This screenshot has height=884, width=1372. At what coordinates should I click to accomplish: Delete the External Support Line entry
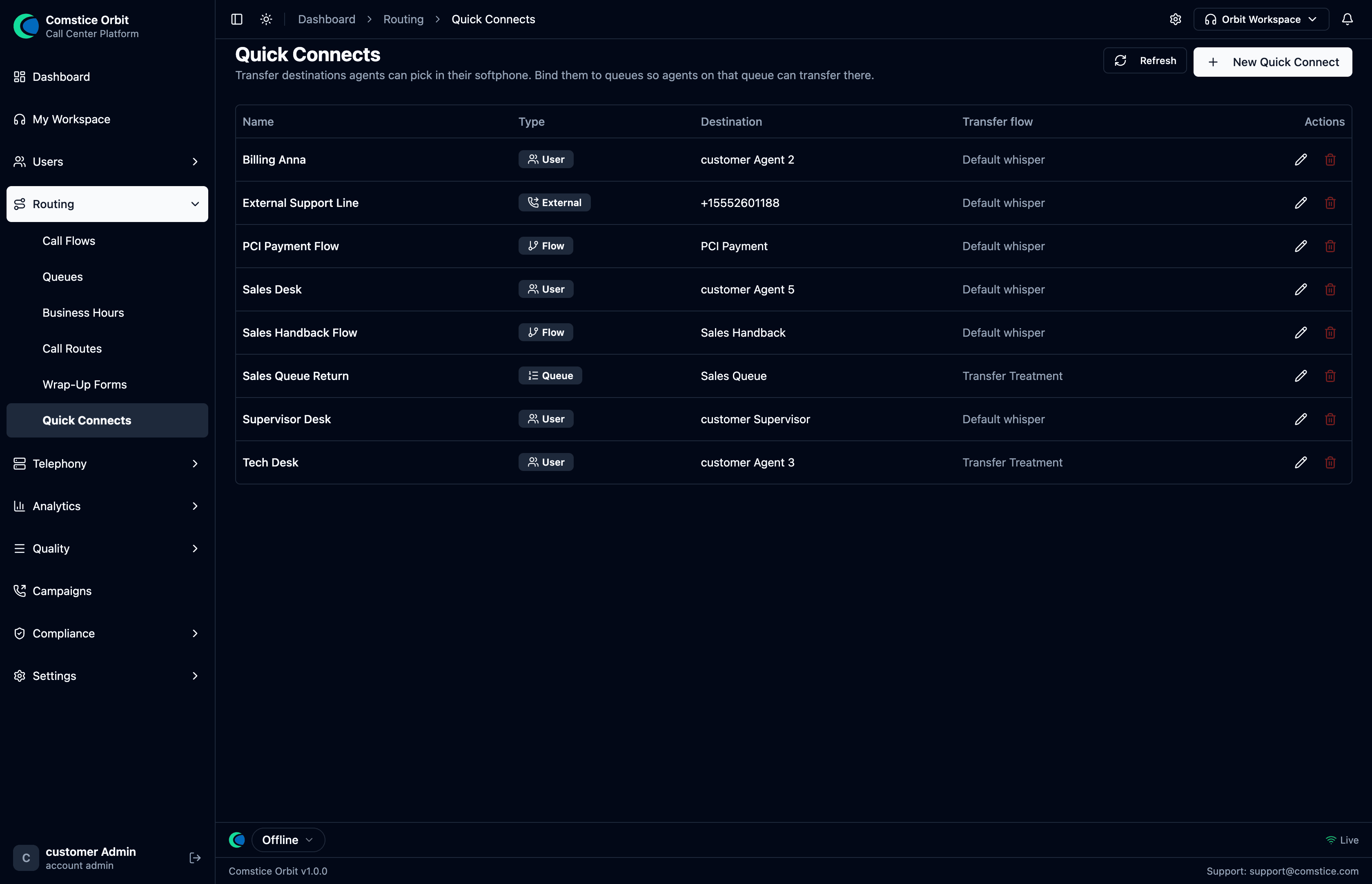pos(1330,203)
